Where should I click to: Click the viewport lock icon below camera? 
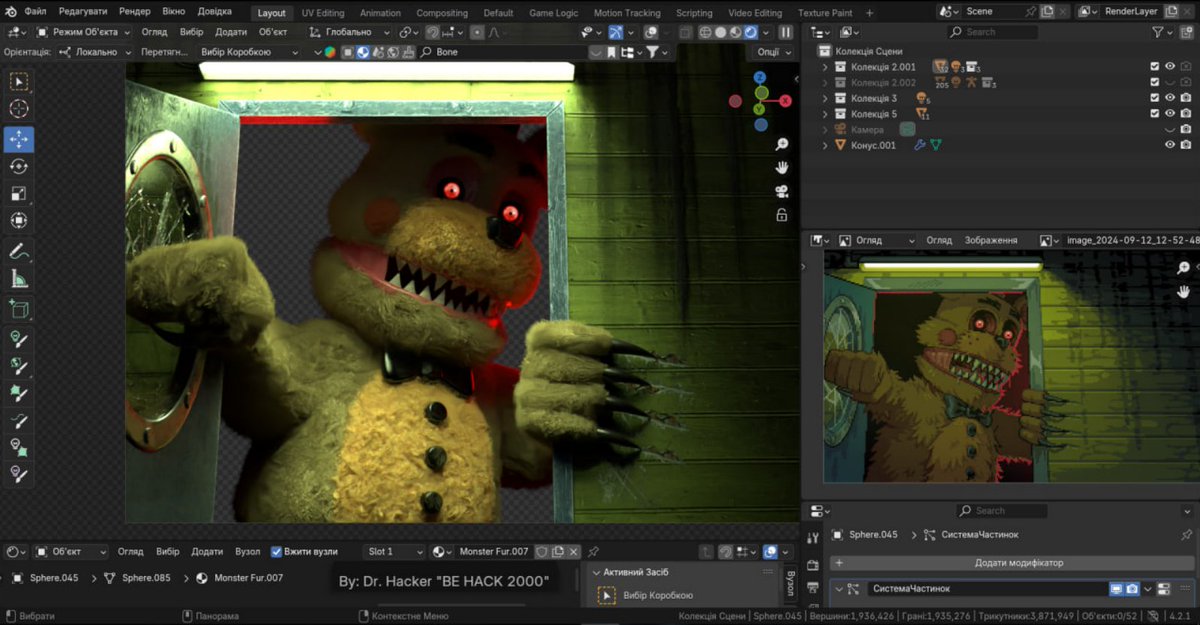tap(782, 214)
